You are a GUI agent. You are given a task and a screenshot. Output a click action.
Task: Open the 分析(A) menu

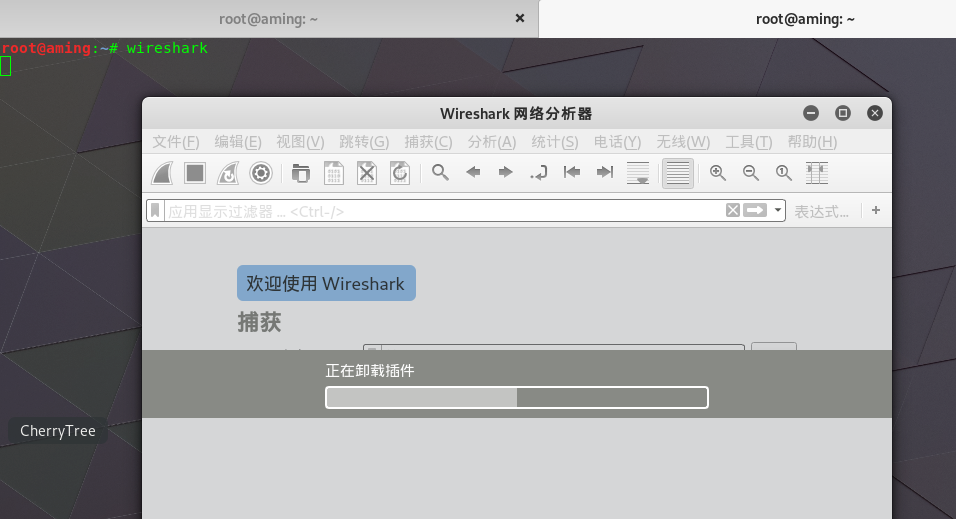tap(491, 142)
